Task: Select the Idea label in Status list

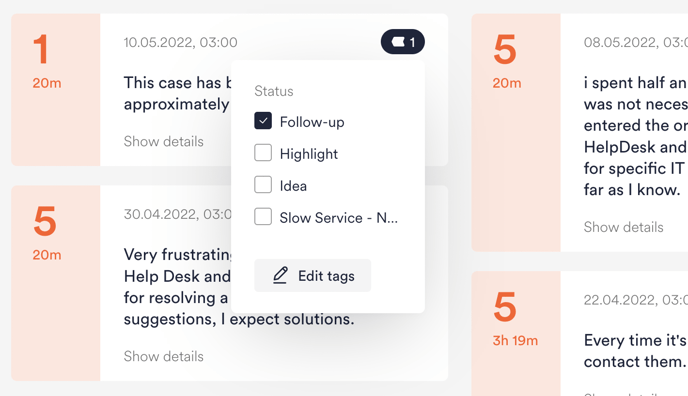Action: tap(293, 186)
